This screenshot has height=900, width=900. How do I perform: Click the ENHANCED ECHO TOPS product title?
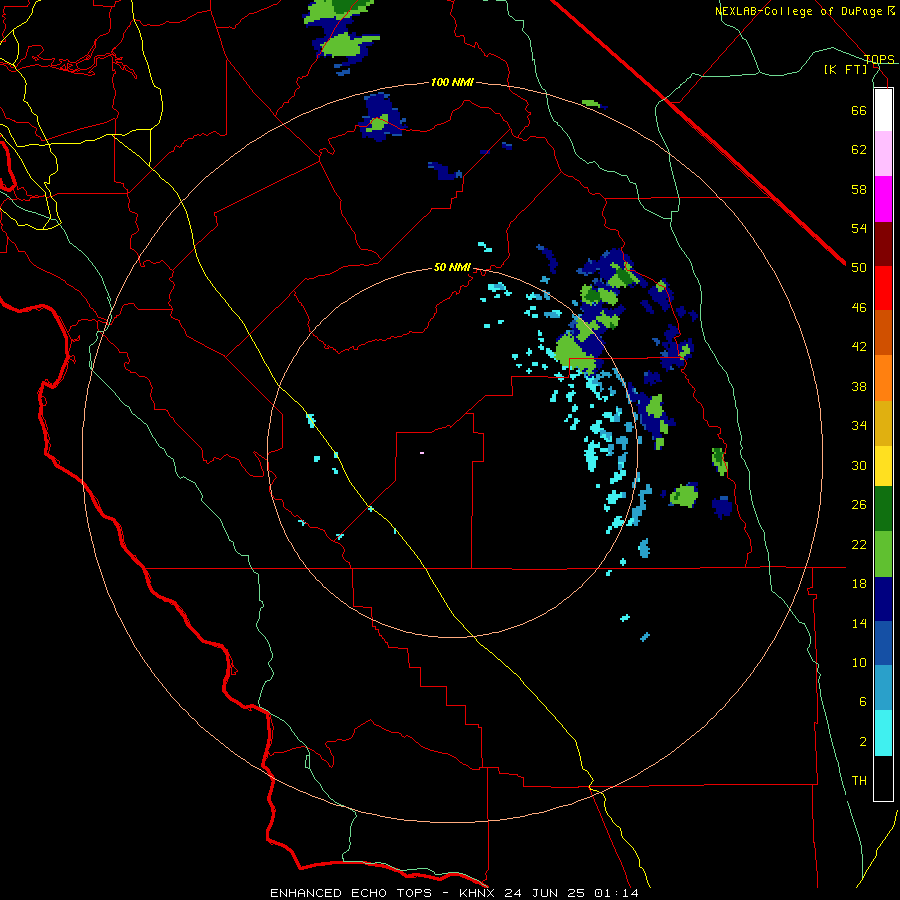tap(350, 893)
